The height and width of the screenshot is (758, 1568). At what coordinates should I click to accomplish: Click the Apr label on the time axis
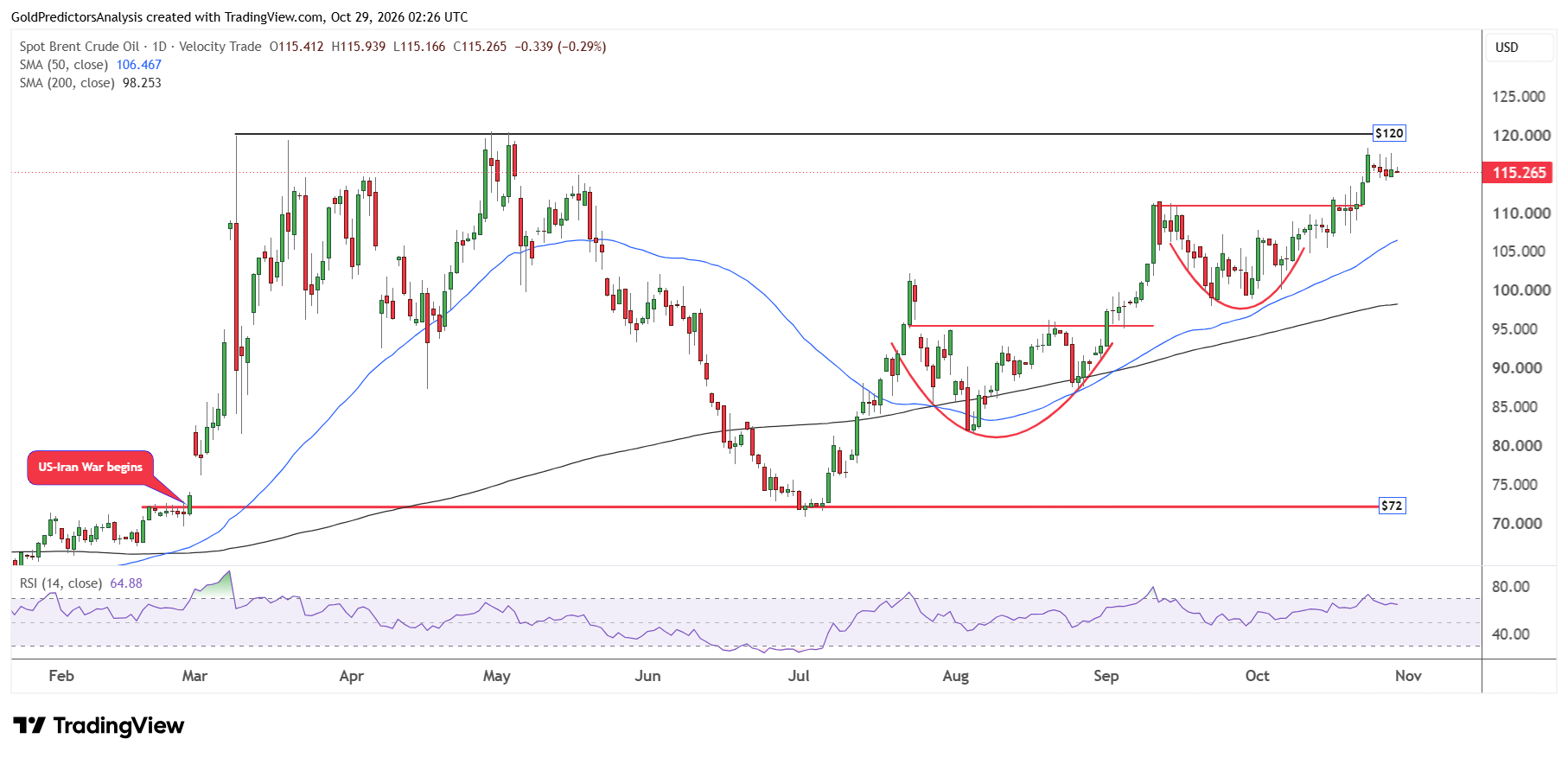click(352, 676)
